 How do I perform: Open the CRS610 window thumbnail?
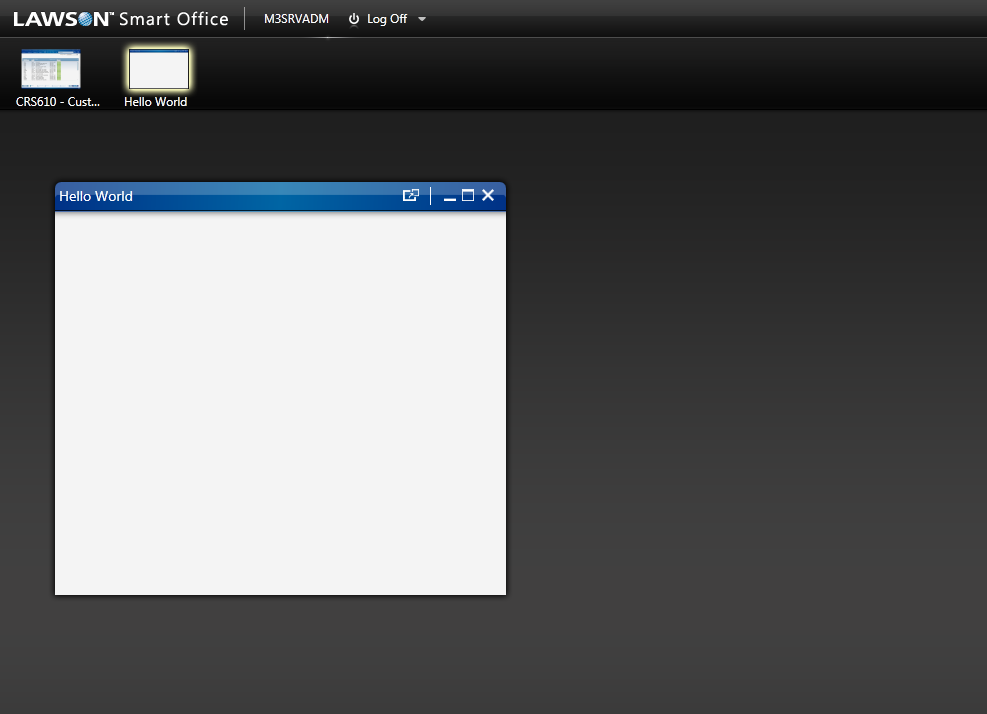point(51,69)
